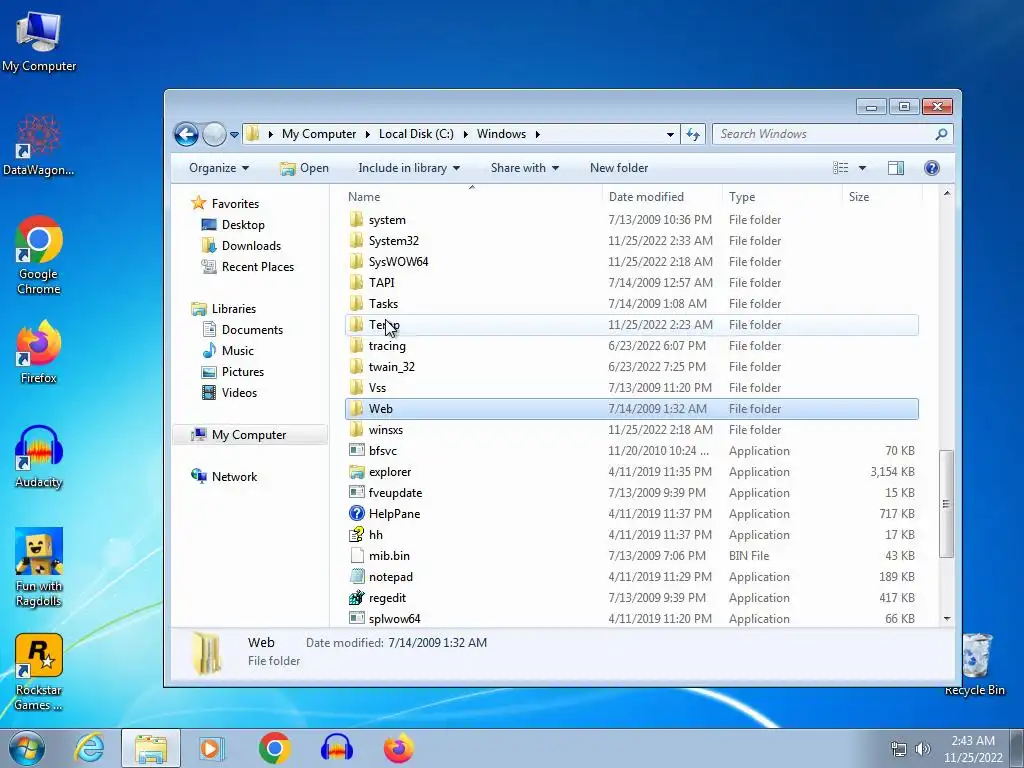
Task: Select the mib.bin file icon
Action: pyautogui.click(x=357, y=556)
